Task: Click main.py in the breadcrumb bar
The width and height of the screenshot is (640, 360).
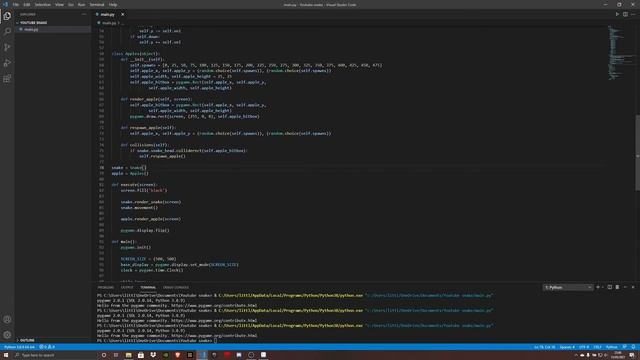Action: [x=109, y=23]
